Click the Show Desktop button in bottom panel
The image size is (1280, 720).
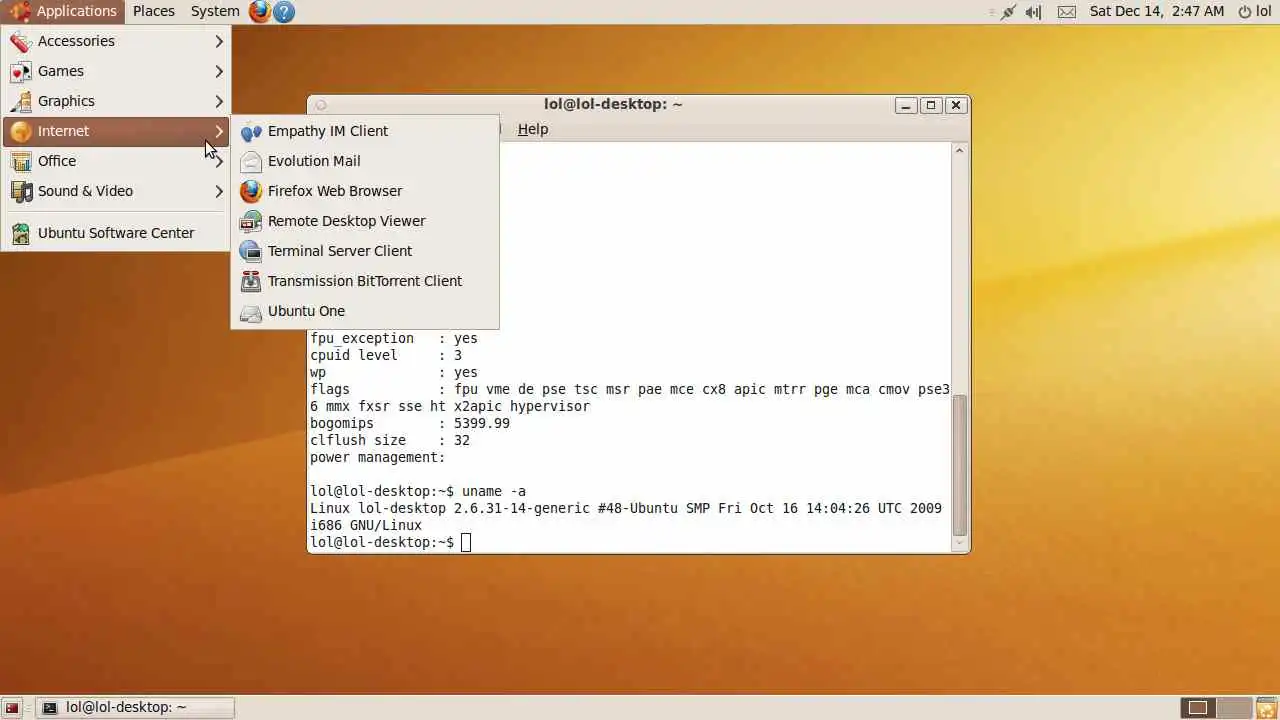point(12,708)
